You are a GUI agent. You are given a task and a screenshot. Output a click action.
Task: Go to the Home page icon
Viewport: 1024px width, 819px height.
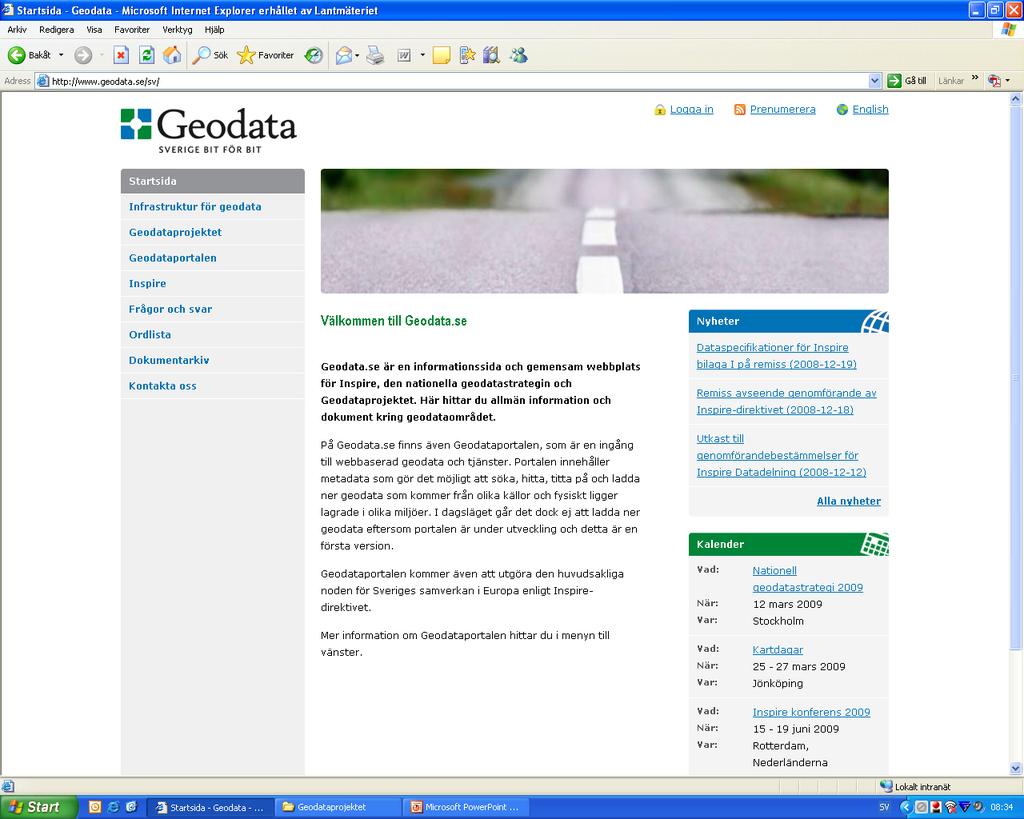[172, 56]
